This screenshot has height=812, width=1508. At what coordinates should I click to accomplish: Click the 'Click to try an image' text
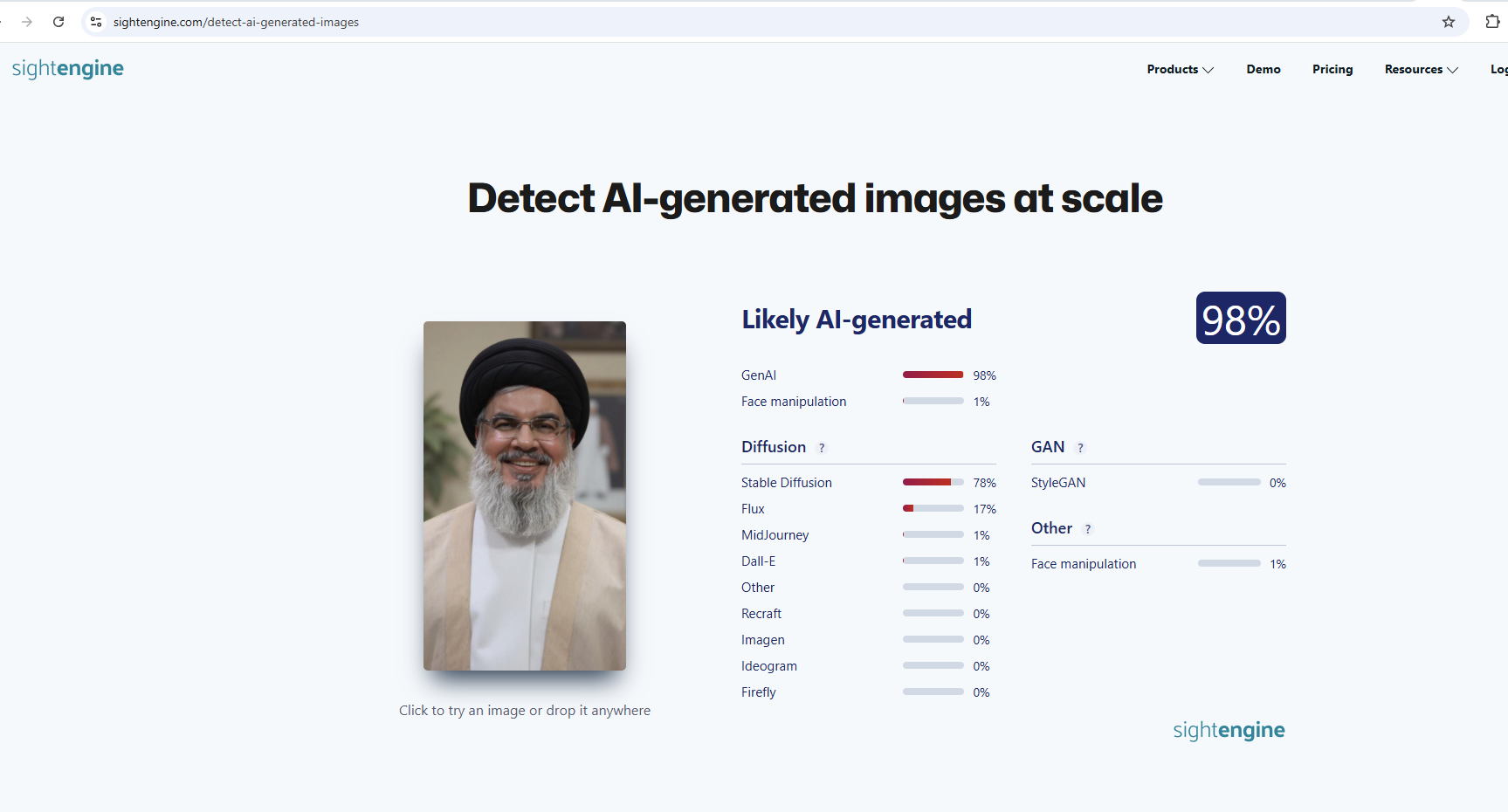(x=525, y=711)
